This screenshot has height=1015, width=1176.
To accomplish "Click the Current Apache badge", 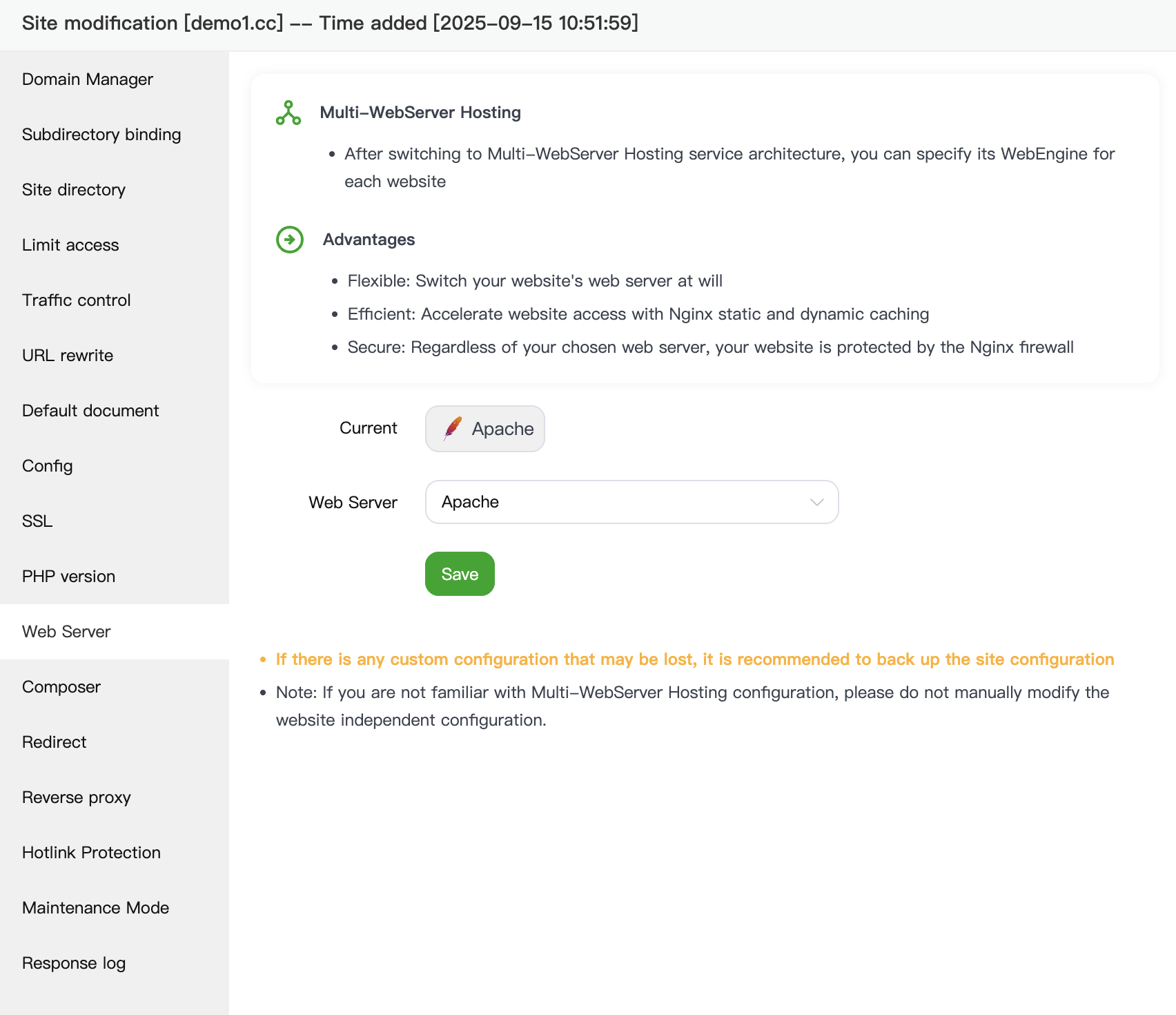I will click(x=484, y=429).
